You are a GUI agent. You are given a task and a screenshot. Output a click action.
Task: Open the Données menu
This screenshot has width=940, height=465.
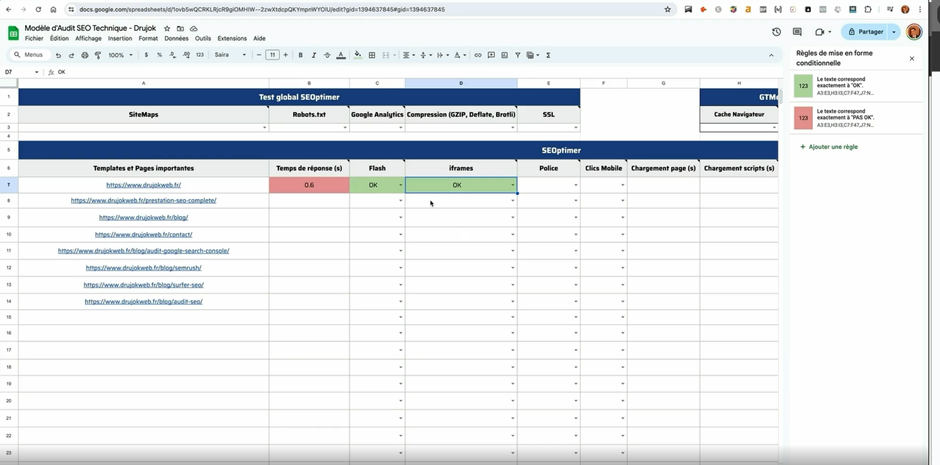click(176, 38)
